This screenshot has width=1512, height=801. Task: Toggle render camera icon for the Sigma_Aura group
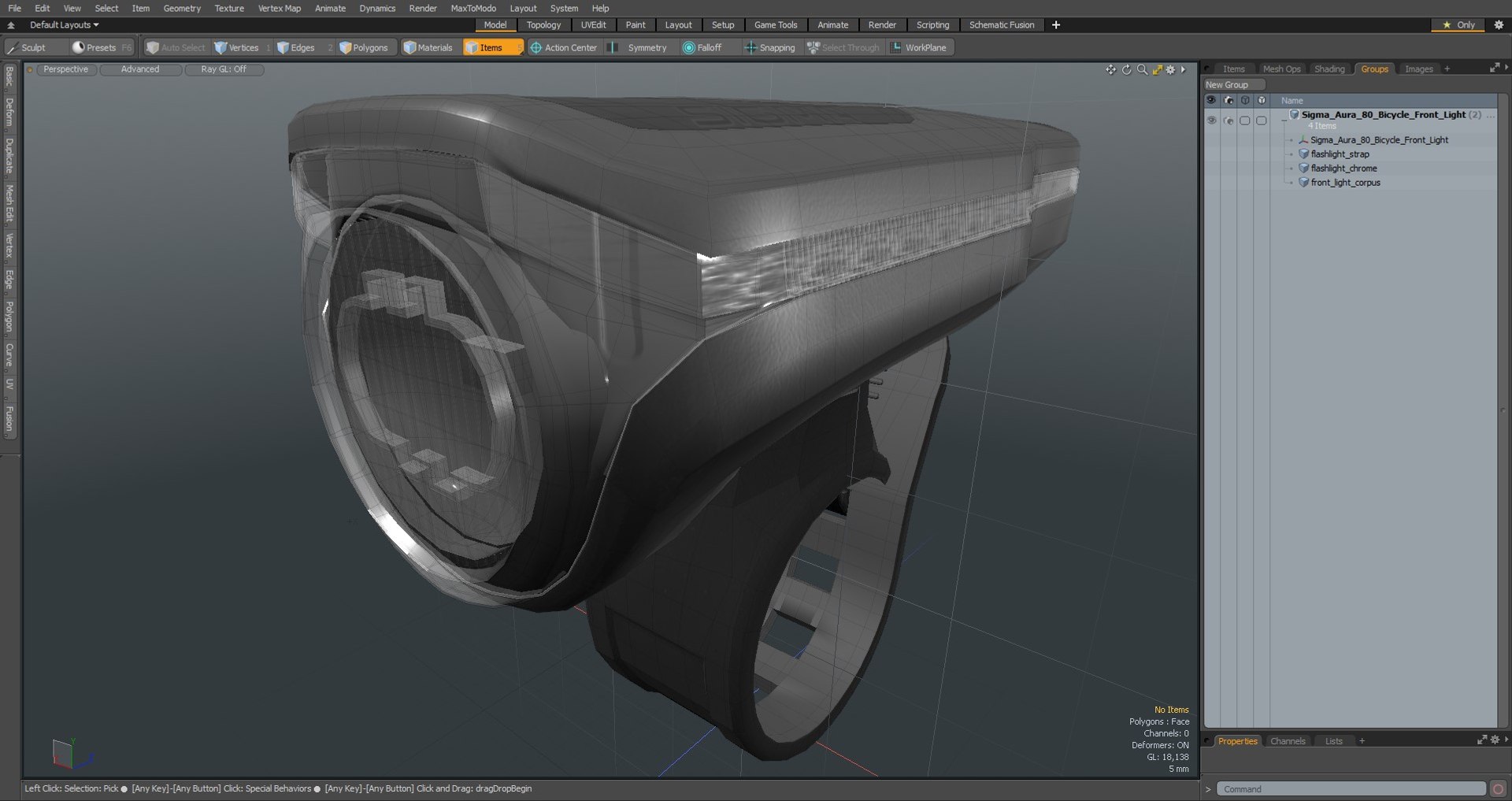click(x=1228, y=121)
